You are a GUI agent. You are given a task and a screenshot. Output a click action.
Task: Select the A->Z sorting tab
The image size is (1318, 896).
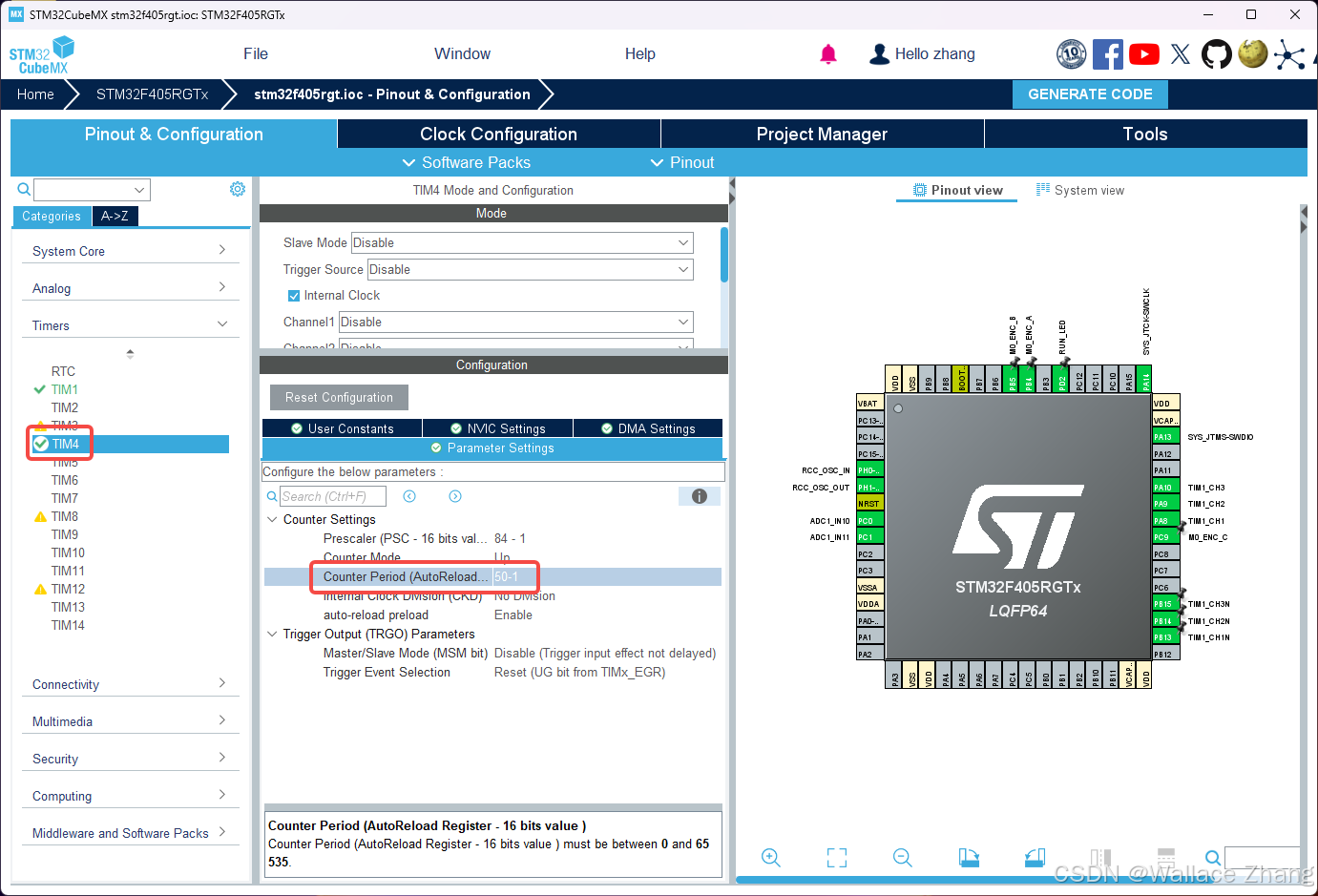point(115,217)
